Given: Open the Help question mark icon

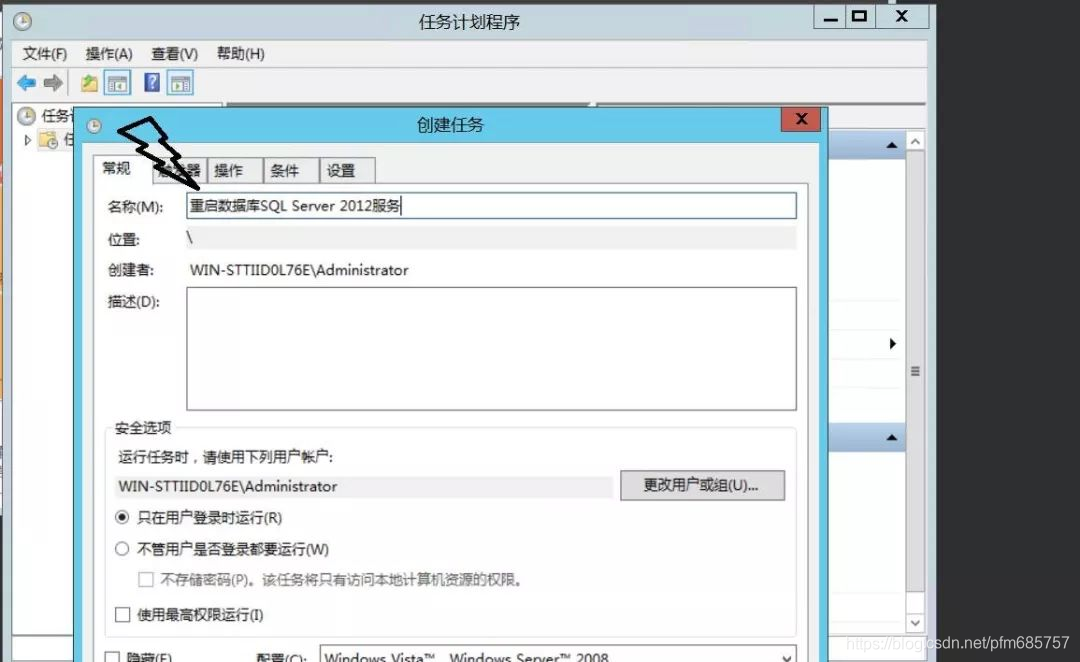Looking at the screenshot, I should click(152, 83).
